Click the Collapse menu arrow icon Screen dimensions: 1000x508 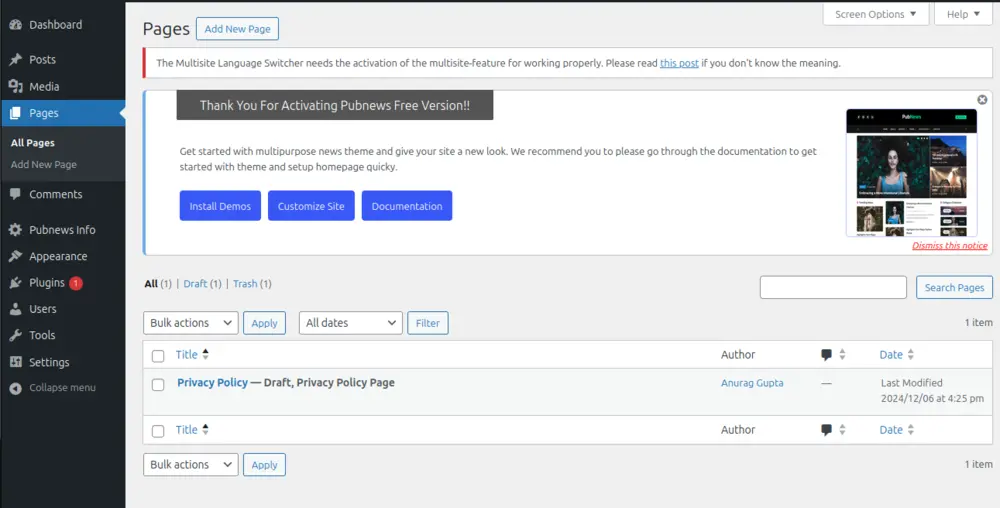[x=15, y=388]
